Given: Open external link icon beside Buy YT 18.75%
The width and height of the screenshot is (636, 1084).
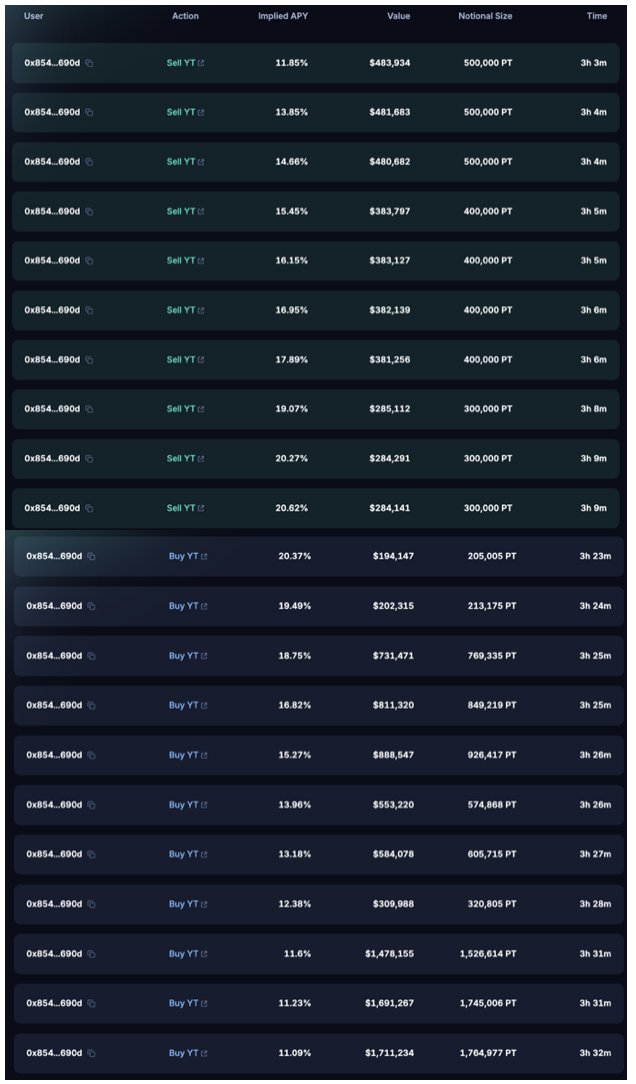Looking at the screenshot, I should (x=204, y=656).
